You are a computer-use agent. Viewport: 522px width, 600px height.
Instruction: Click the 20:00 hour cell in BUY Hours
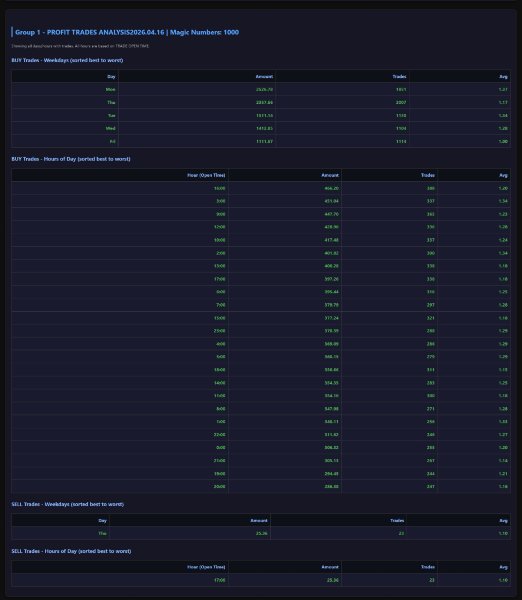click(120, 487)
